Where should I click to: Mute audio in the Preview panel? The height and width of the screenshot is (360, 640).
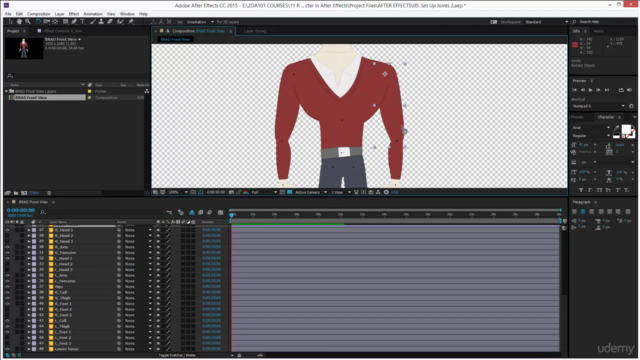click(x=629, y=90)
